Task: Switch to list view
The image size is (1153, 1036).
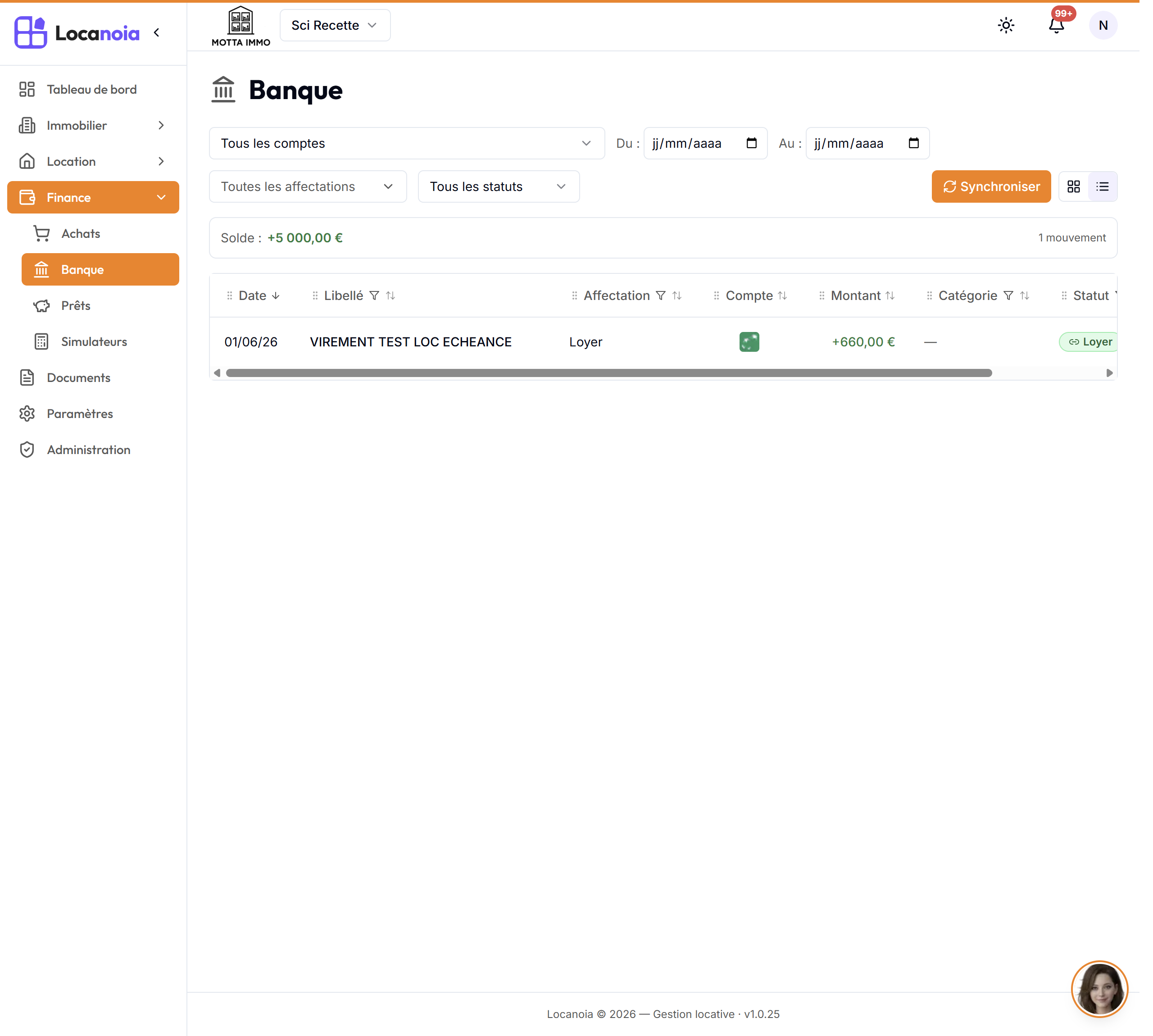Action: click(x=1103, y=187)
